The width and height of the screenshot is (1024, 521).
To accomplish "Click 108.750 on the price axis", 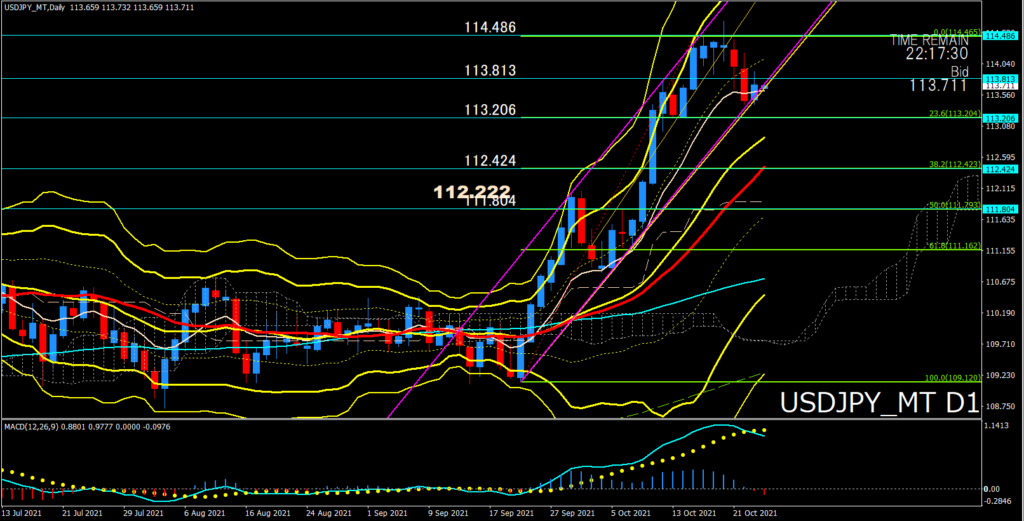I will click(999, 406).
